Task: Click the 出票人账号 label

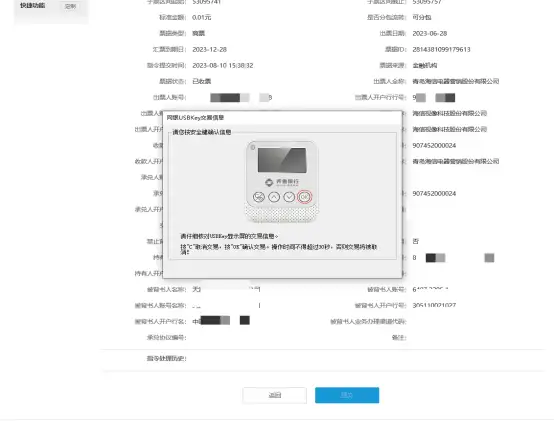Action: tap(170, 97)
